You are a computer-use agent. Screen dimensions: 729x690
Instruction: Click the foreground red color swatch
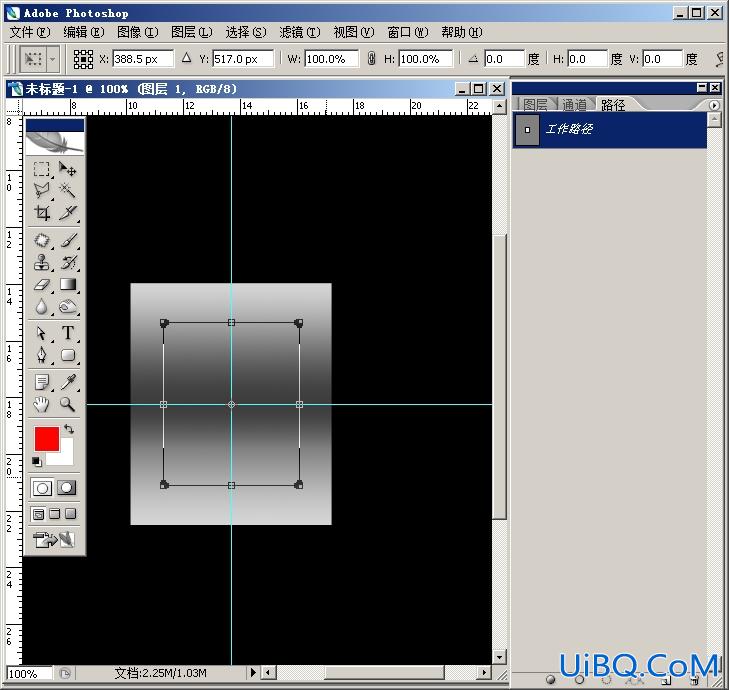tap(47, 439)
